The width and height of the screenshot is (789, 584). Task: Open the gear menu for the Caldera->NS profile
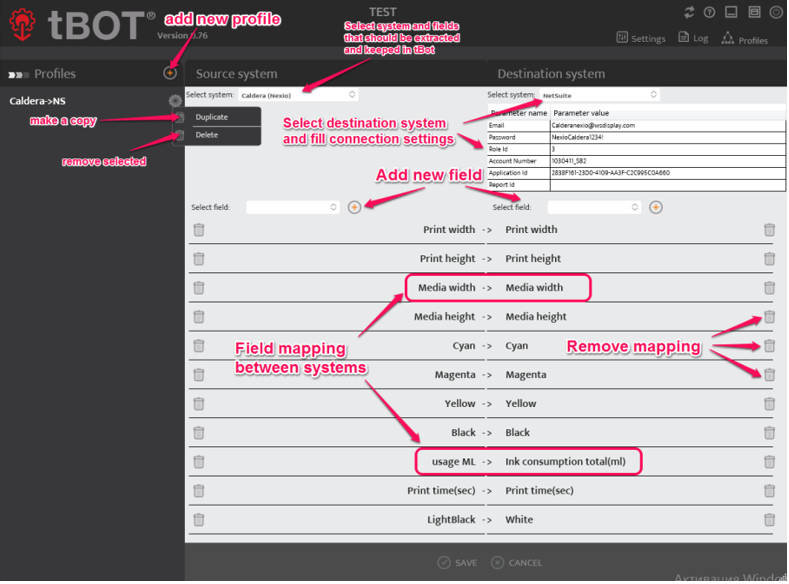click(175, 100)
